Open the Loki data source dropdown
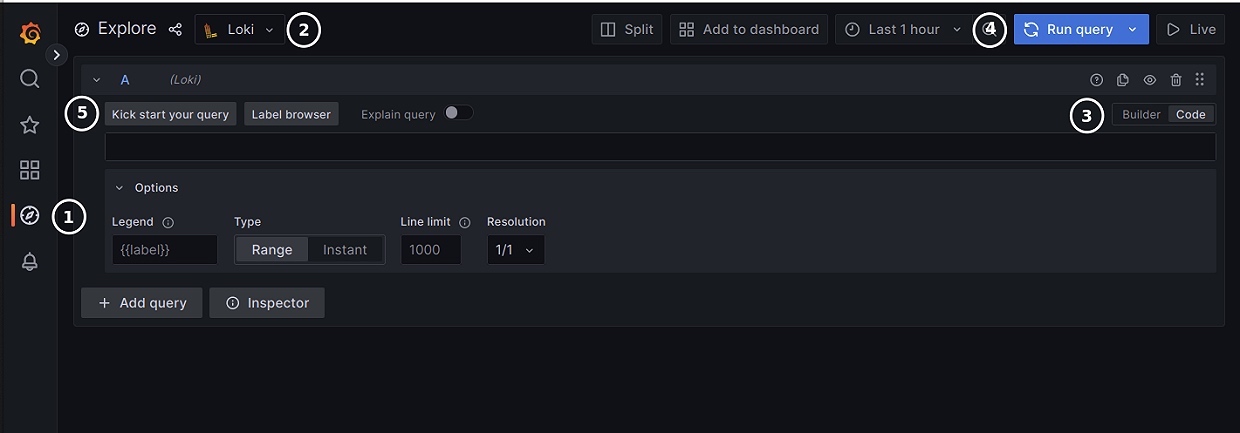 [240, 30]
